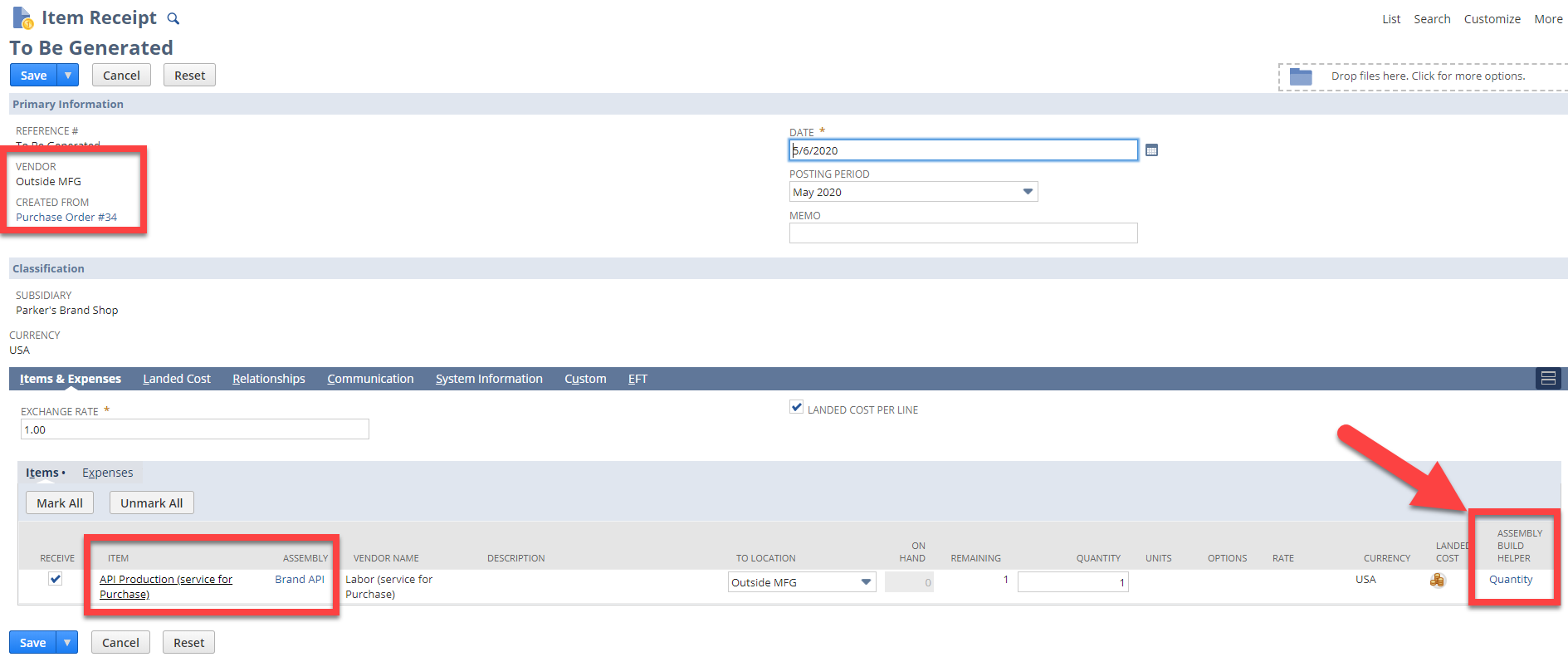Toggle the Landed Cost Per Line checkbox
Image resolution: width=1568 pixels, height=657 pixels.
pos(797,407)
